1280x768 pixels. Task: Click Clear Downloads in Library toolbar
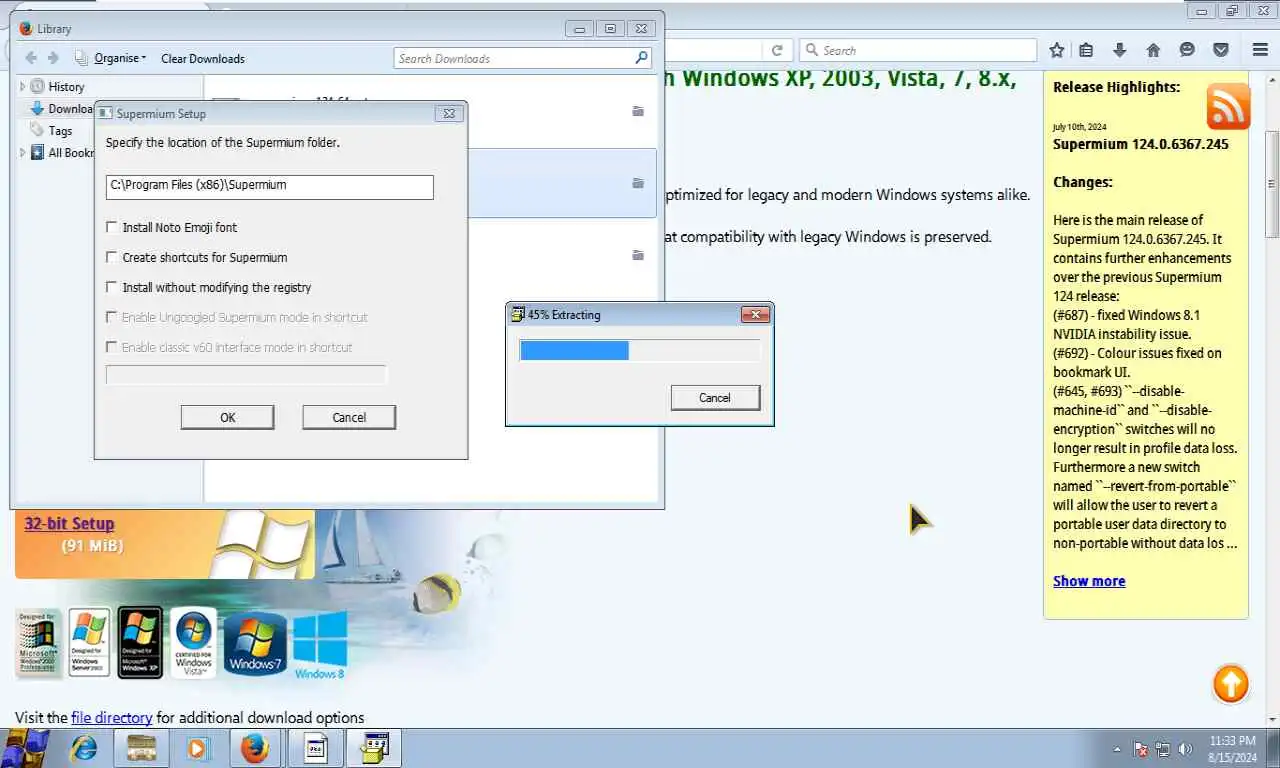(203, 58)
